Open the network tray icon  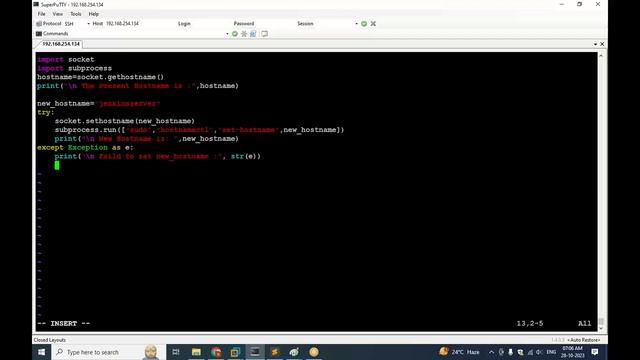click(x=530, y=352)
